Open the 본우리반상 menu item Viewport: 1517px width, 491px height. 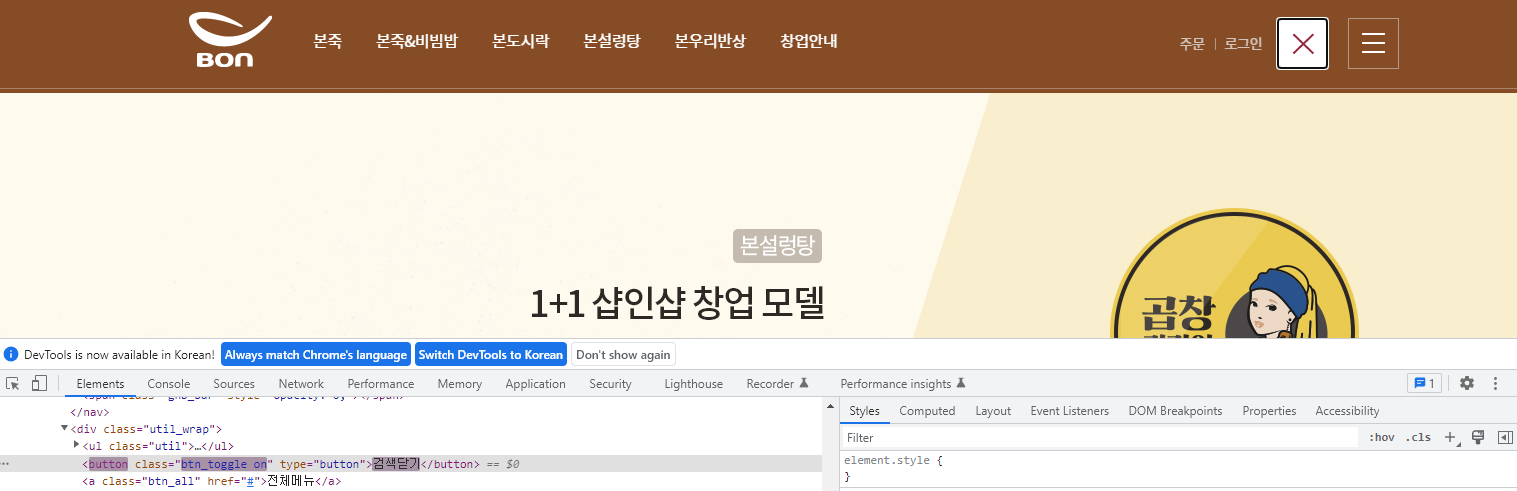pyautogui.click(x=710, y=41)
